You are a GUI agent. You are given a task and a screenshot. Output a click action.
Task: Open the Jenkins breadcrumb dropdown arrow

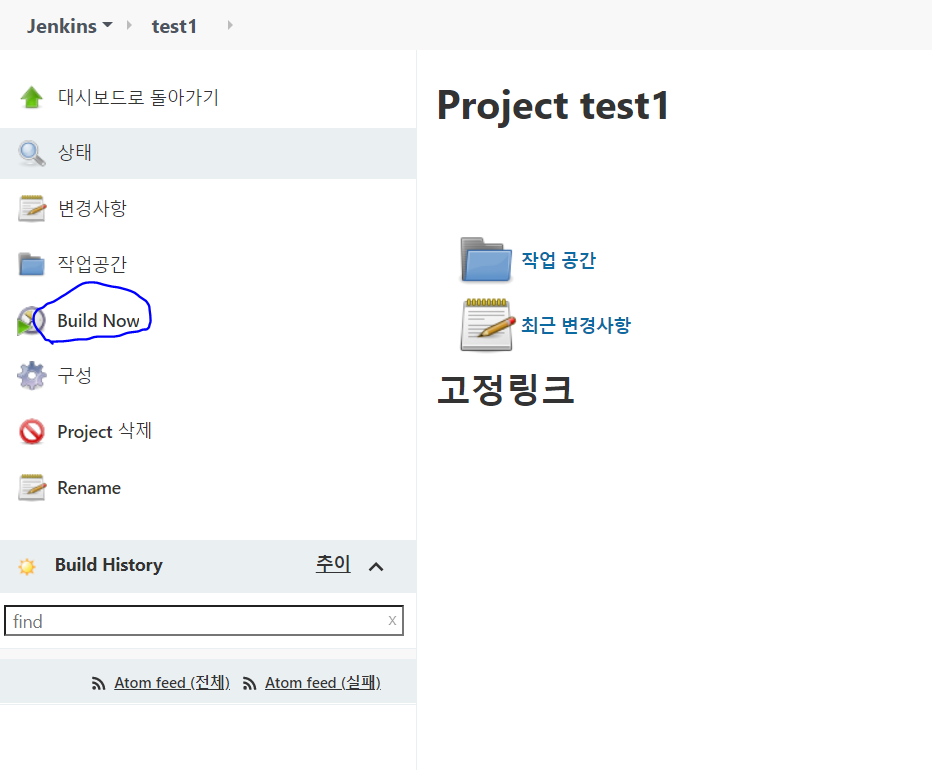(108, 25)
